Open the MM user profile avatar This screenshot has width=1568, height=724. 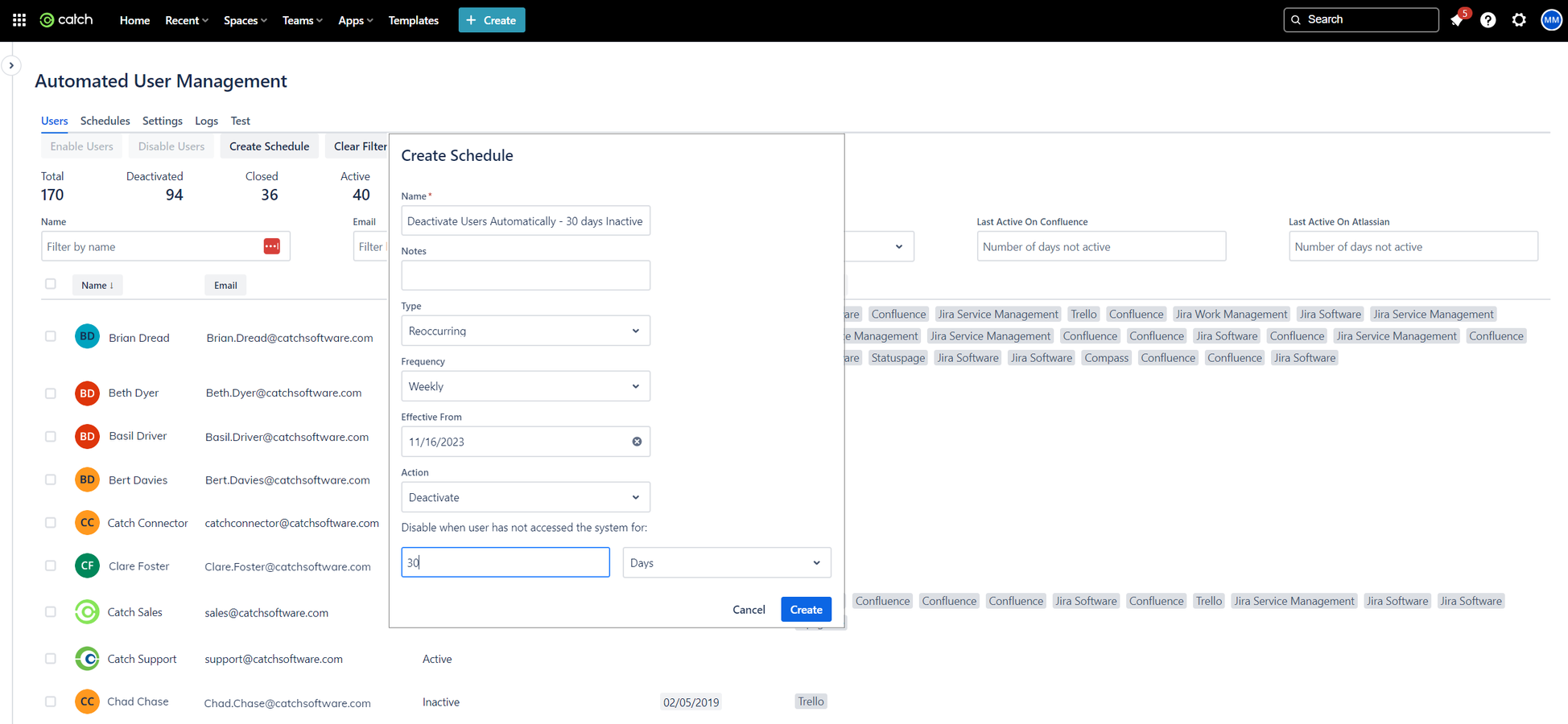point(1551,20)
